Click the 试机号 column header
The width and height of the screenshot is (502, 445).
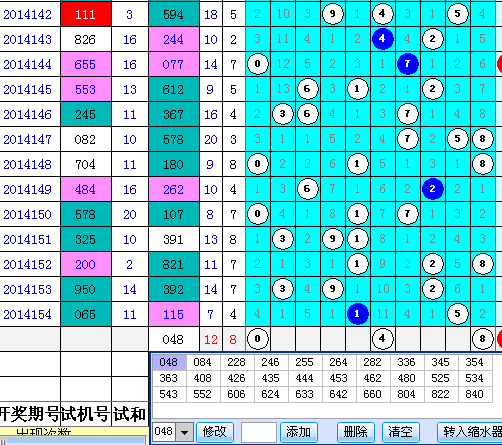tap(86, 414)
